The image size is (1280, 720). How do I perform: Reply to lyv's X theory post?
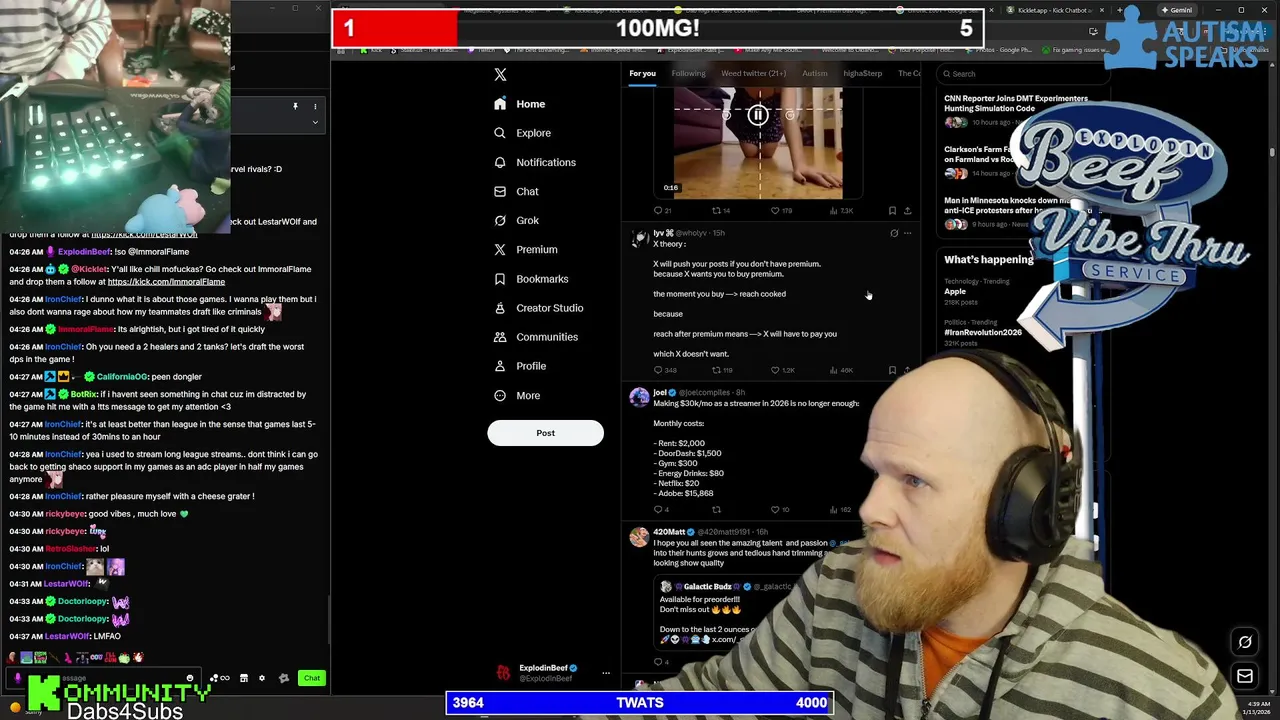pos(664,370)
